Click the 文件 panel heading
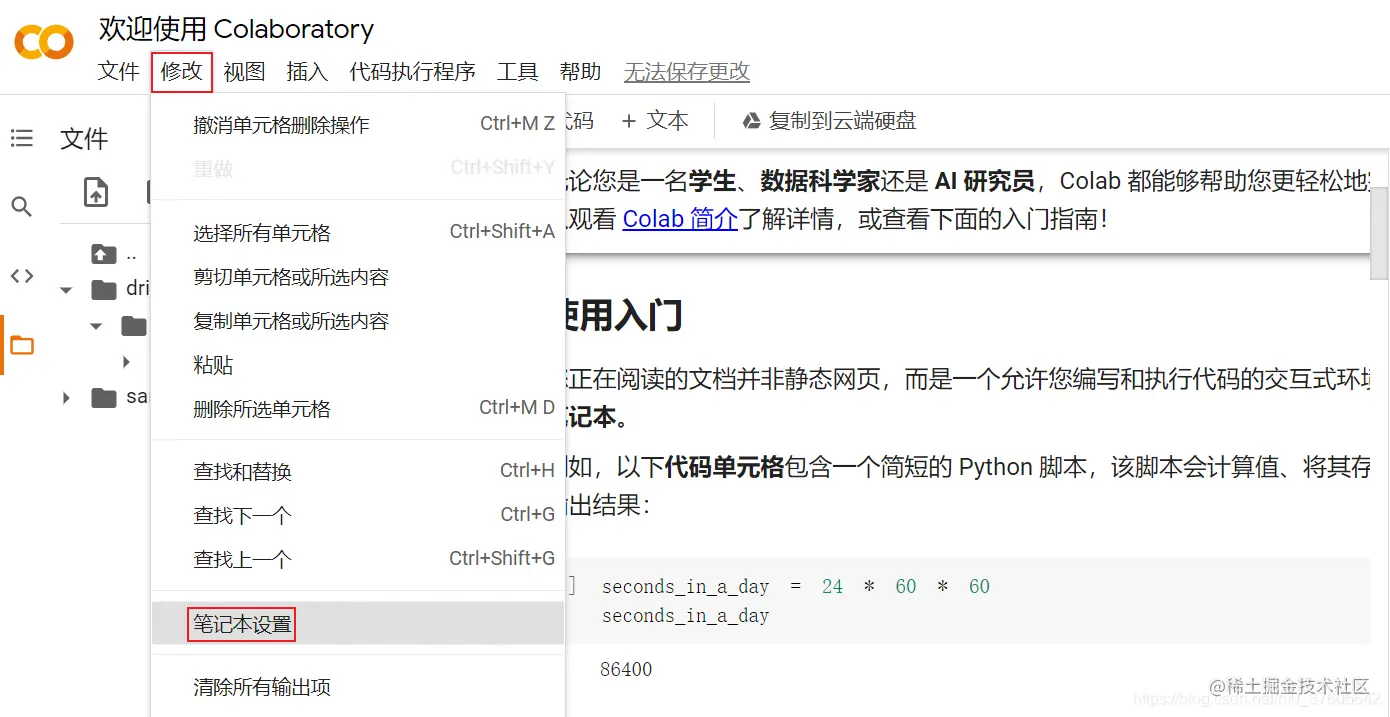 point(84,139)
